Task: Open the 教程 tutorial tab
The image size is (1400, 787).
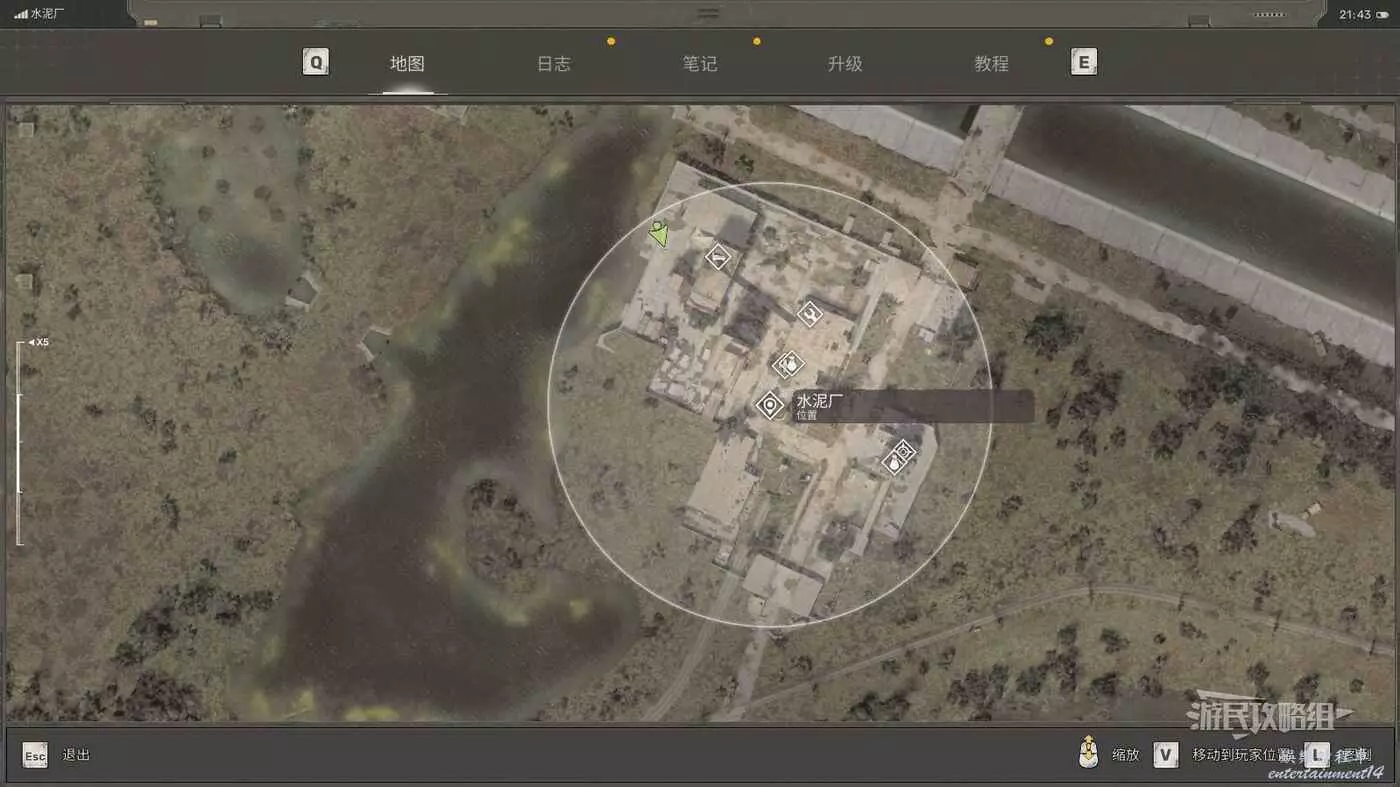Action: (x=991, y=64)
